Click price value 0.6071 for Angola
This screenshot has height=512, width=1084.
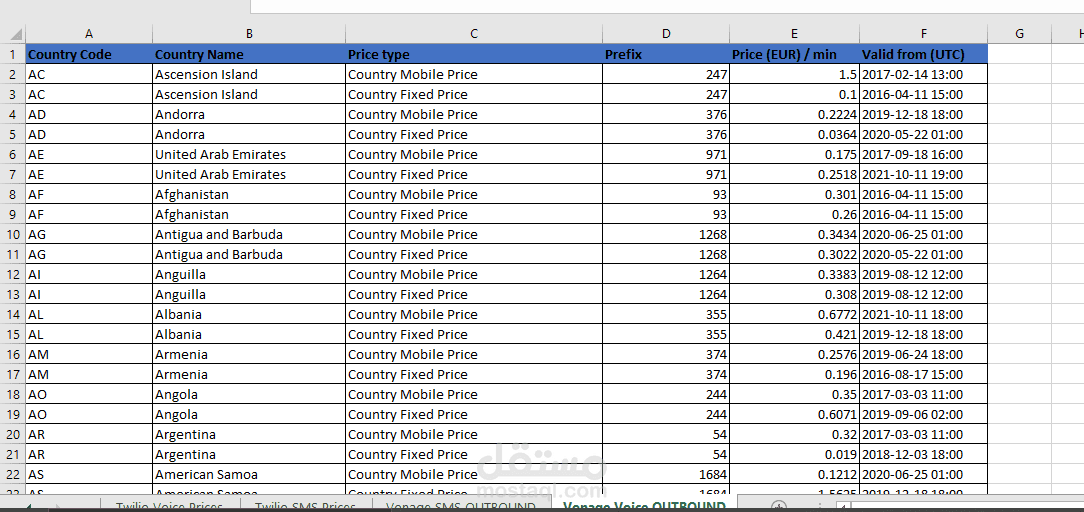[794, 415]
